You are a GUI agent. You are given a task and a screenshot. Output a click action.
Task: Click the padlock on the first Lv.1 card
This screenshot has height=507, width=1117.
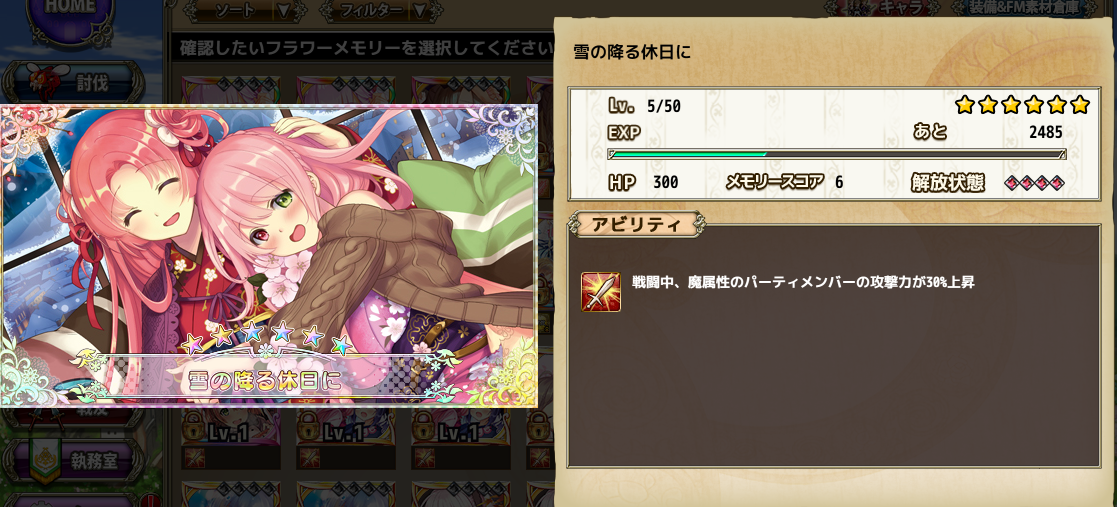(194, 426)
